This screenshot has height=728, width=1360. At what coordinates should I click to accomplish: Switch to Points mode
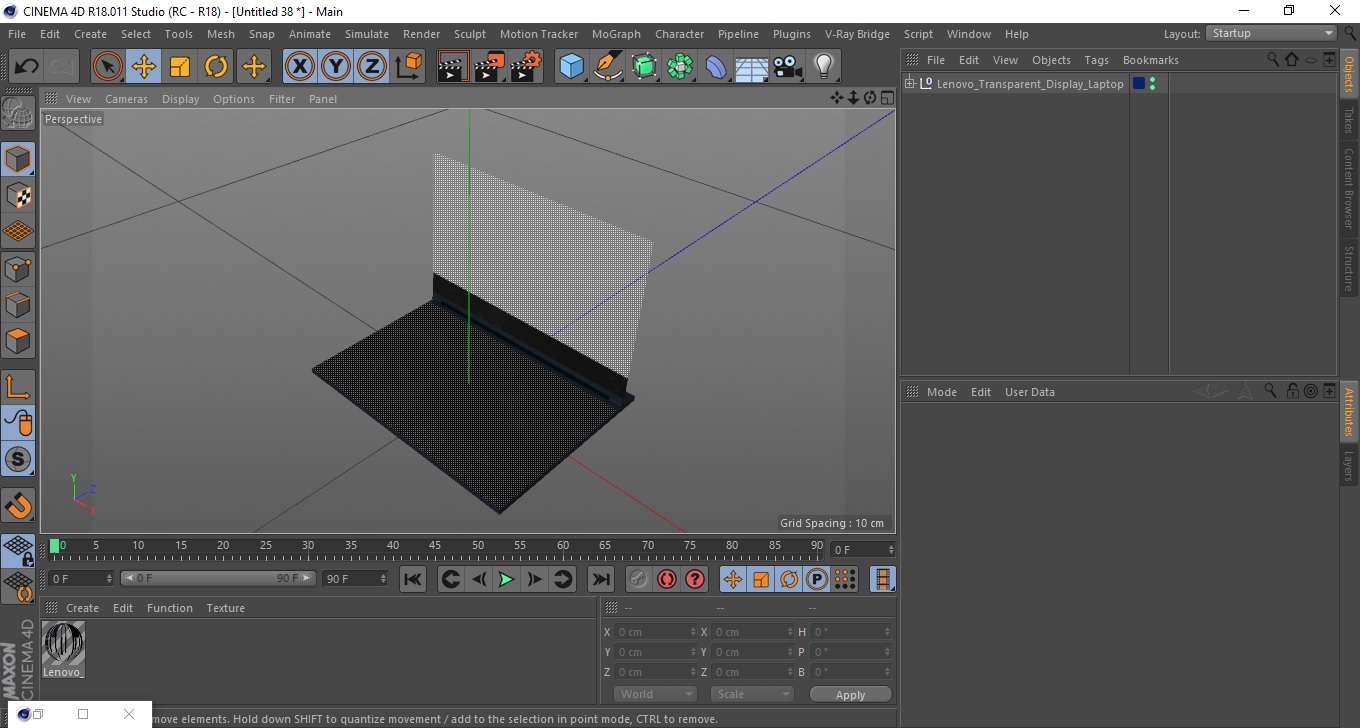click(x=18, y=268)
